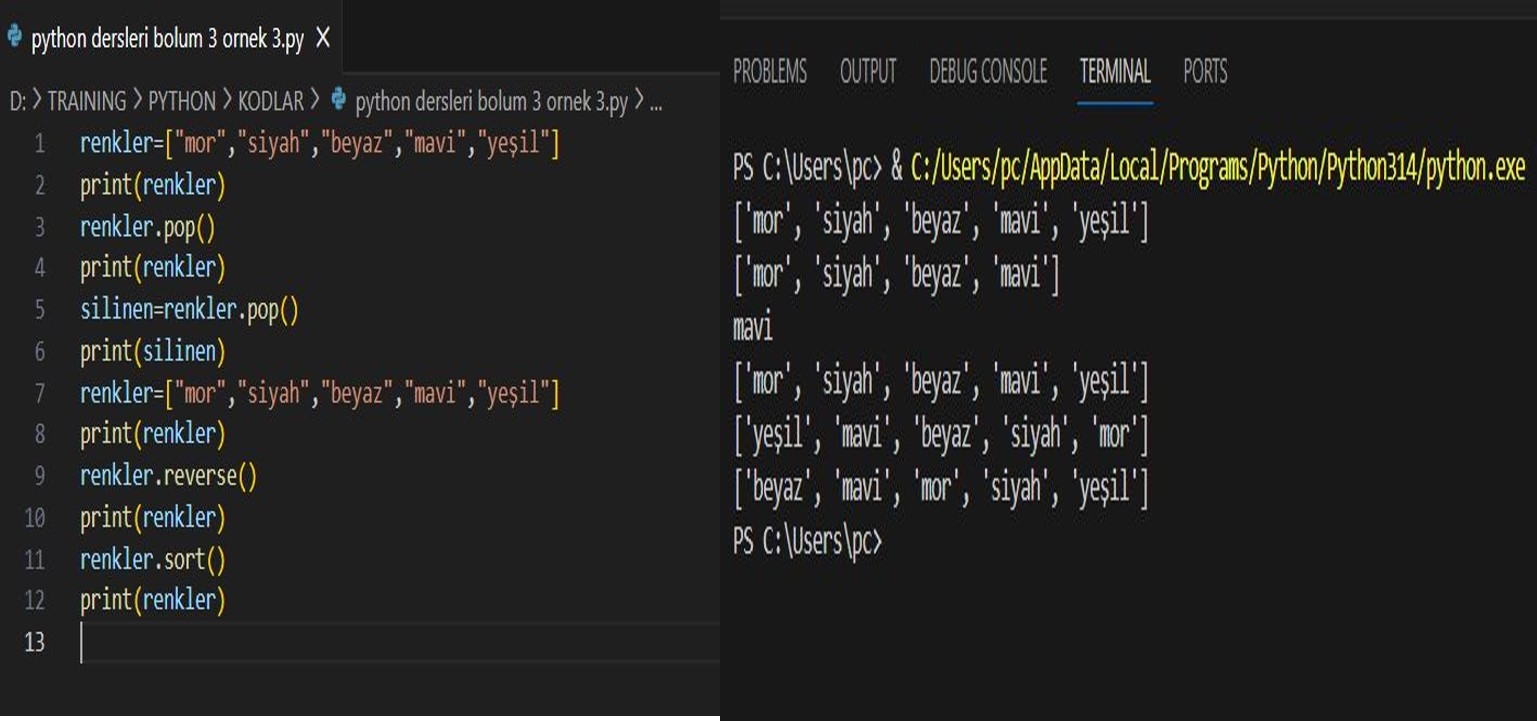
Task: Show the DEBUG CONSOLE tab
Action: [987, 72]
